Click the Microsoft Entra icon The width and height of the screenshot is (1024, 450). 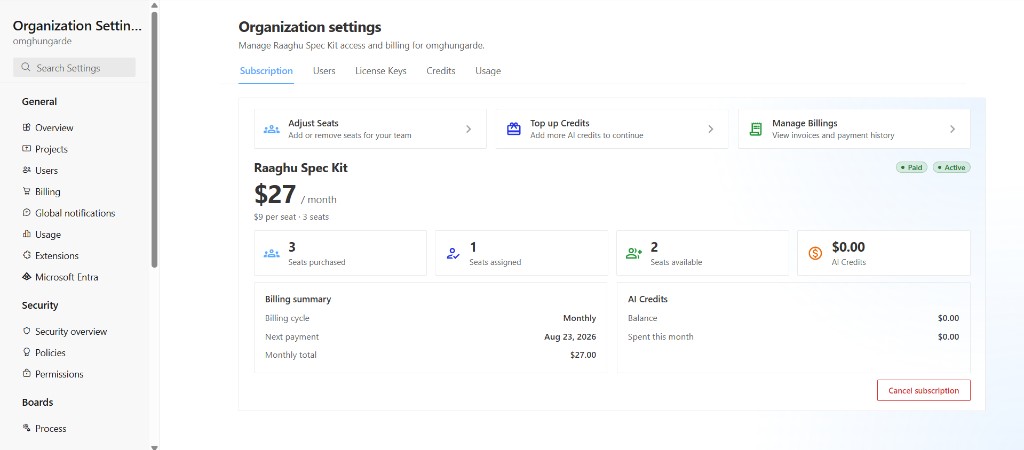click(x=26, y=277)
